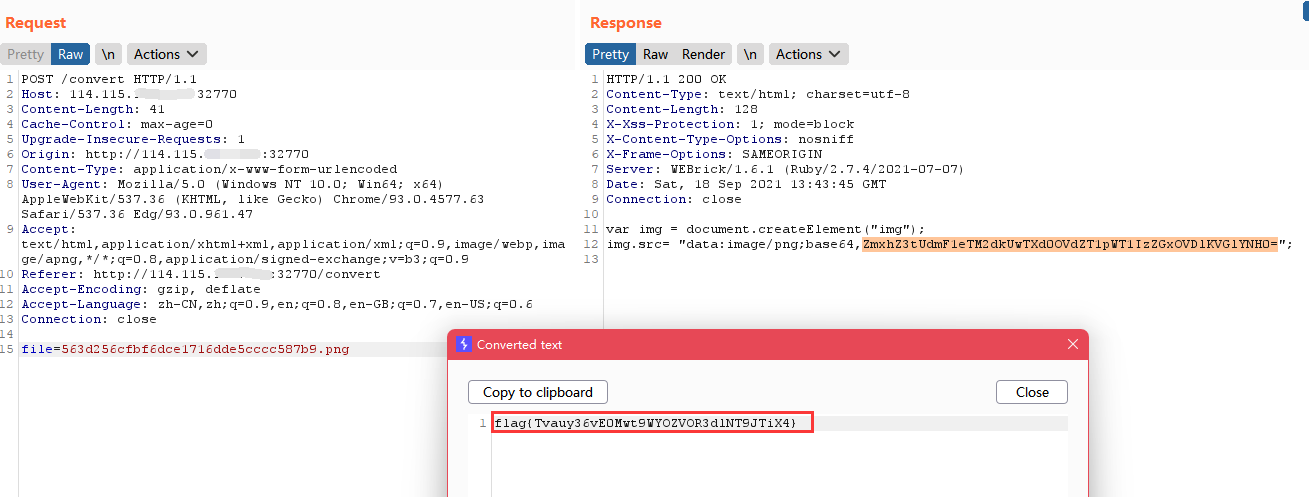Select the Raw tab in Request panel
The width and height of the screenshot is (1309, 497).
click(x=71, y=54)
